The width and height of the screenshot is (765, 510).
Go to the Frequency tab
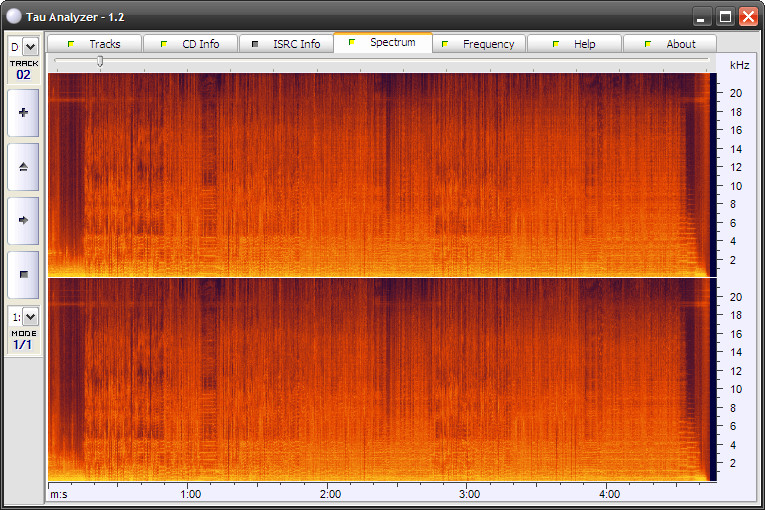[479, 44]
